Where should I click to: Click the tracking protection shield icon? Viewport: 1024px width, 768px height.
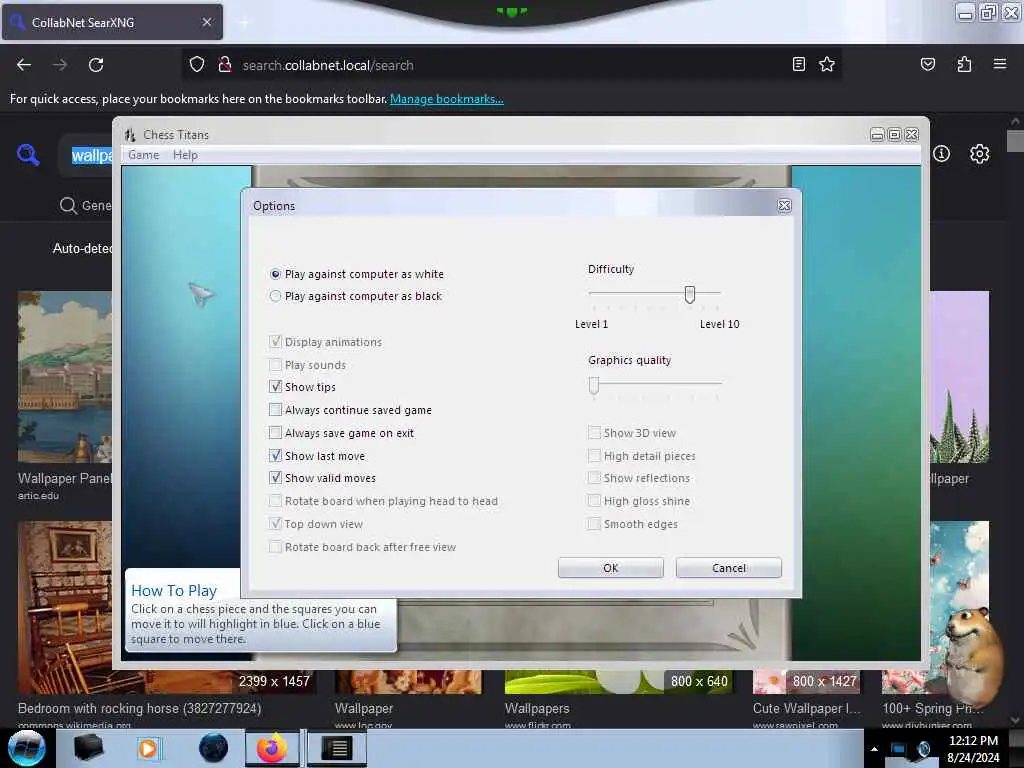tap(197, 65)
